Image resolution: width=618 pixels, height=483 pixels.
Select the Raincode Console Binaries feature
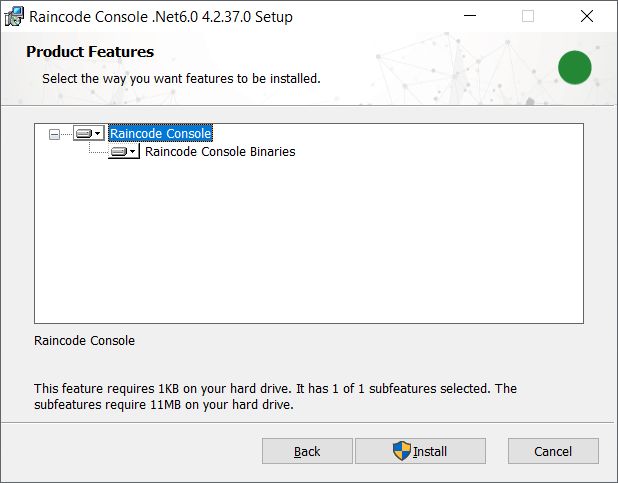coord(220,152)
